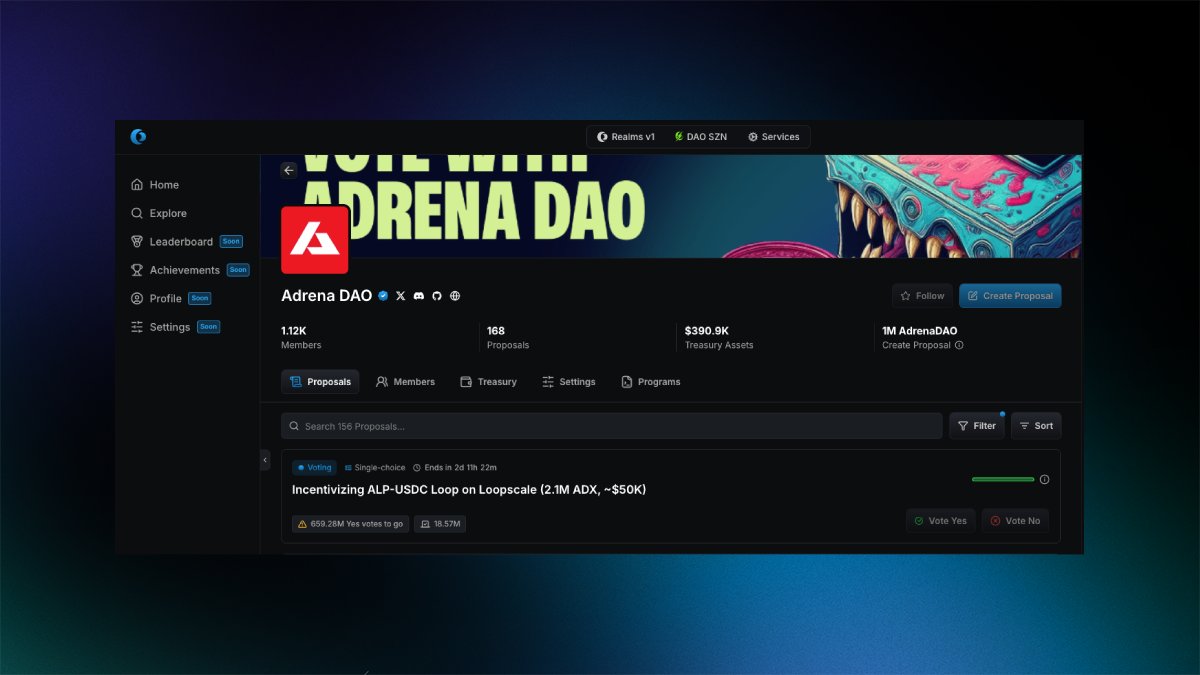This screenshot has height=675, width=1200.
Task: Open Adrena DAO's X (Twitter) profile icon
Action: point(401,296)
